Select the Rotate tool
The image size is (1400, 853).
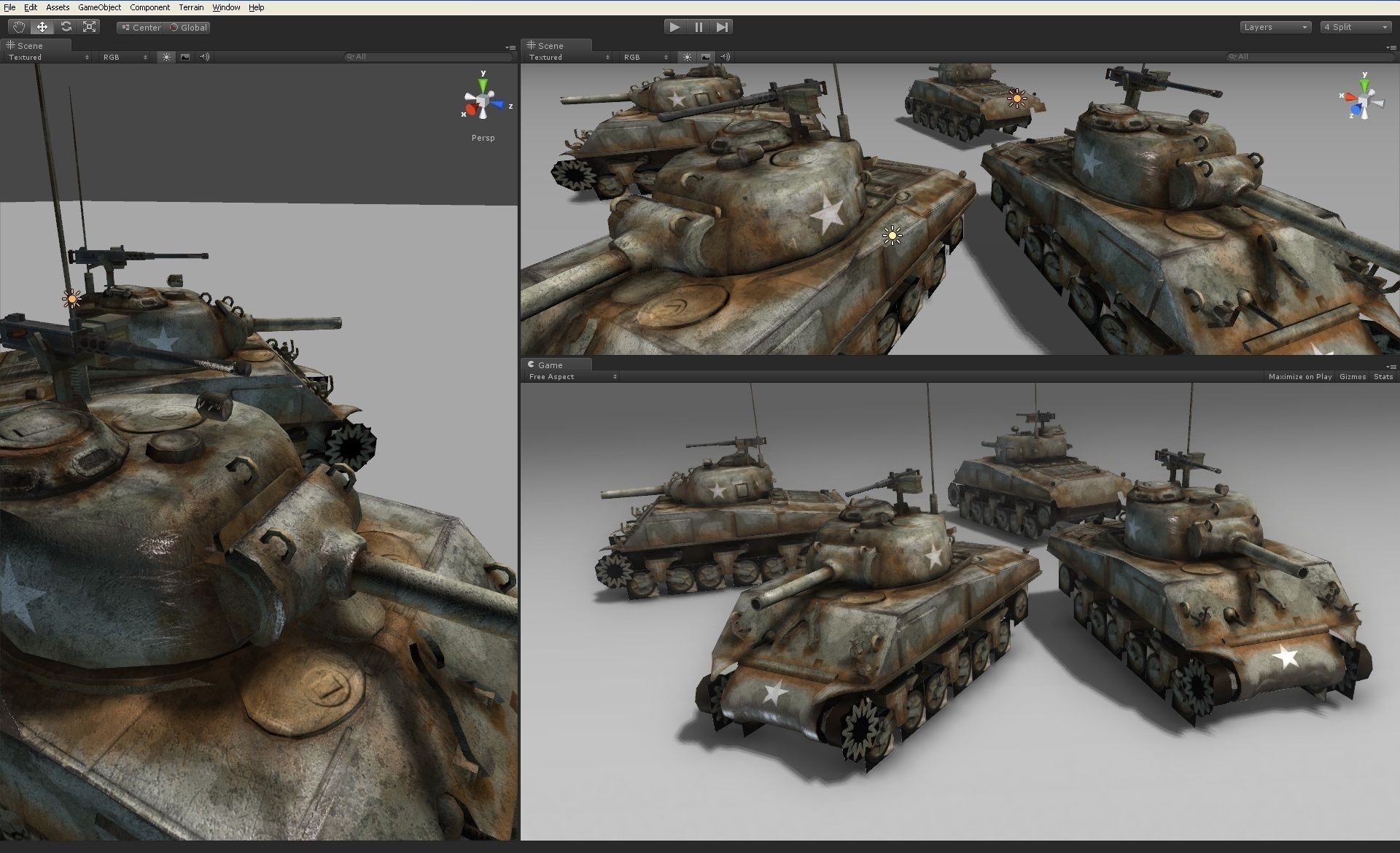(66, 27)
